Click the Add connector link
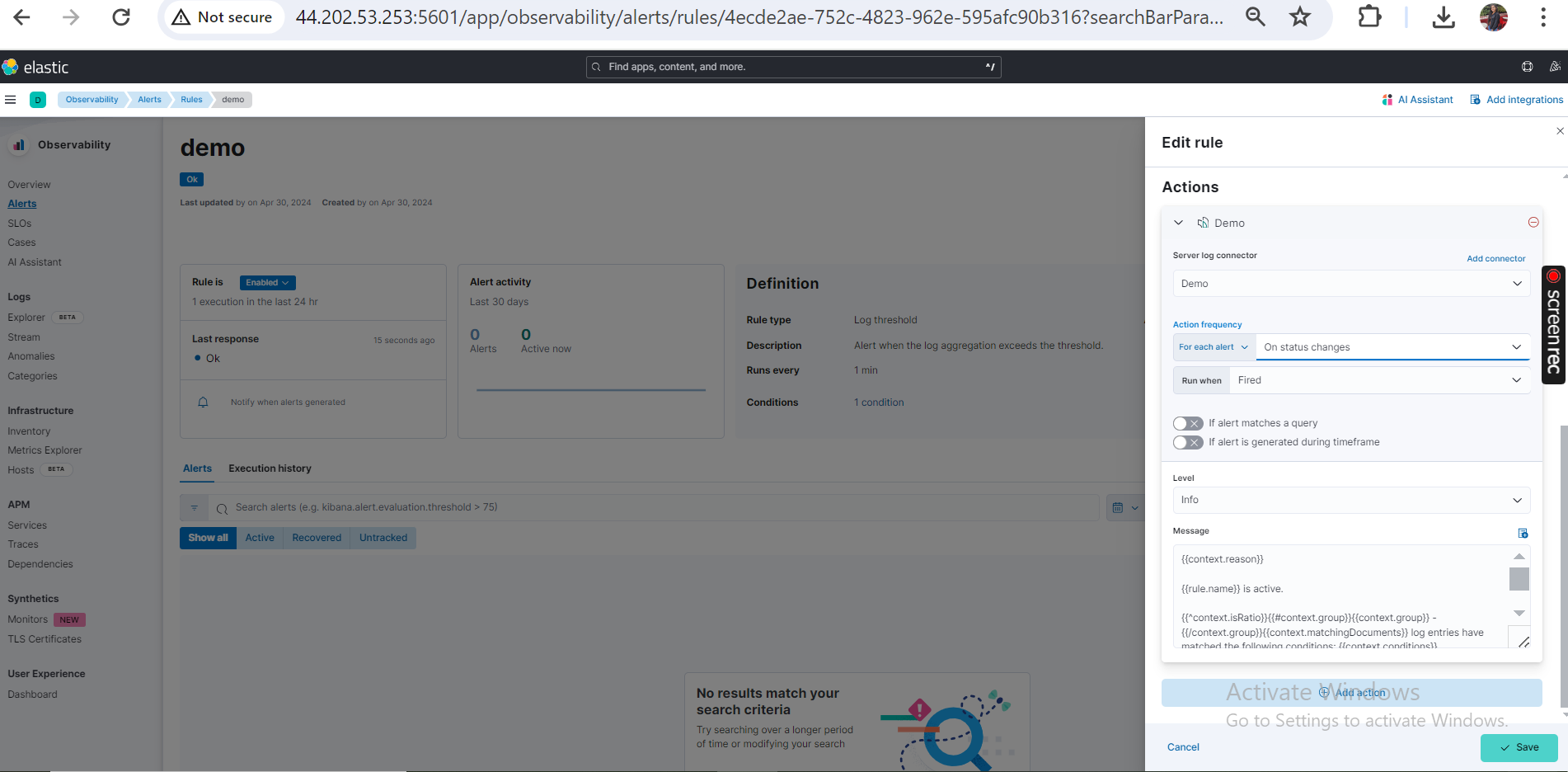This screenshot has height=772, width=1568. coord(1495,259)
